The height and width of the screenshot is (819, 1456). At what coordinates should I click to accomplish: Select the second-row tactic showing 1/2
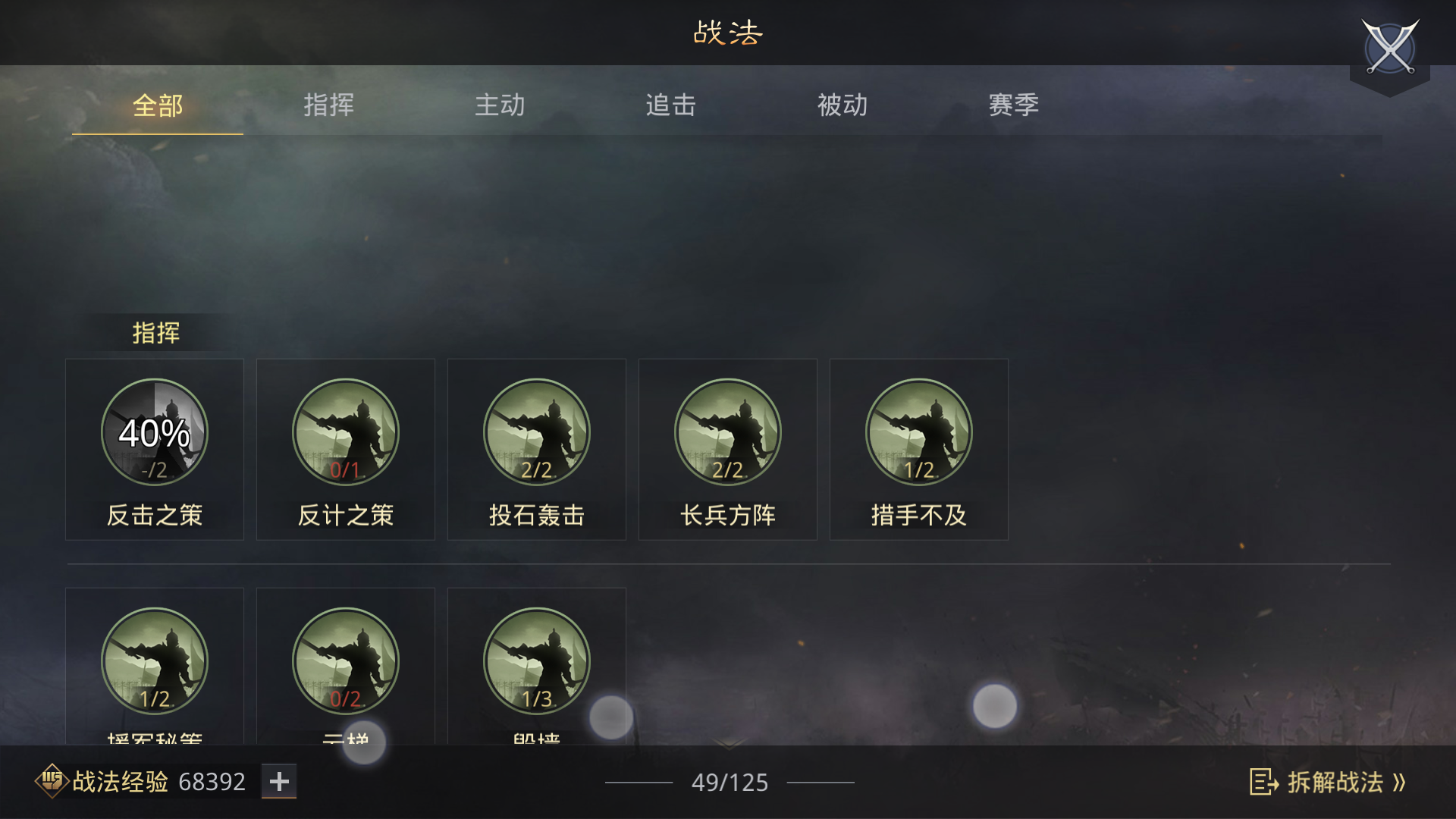click(x=155, y=661)
